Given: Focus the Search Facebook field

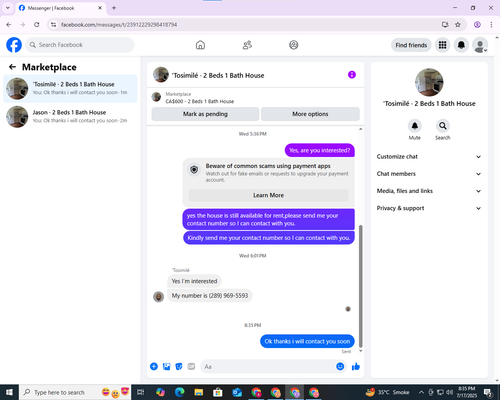Looking at the screenshot, I should pos(80,45).
